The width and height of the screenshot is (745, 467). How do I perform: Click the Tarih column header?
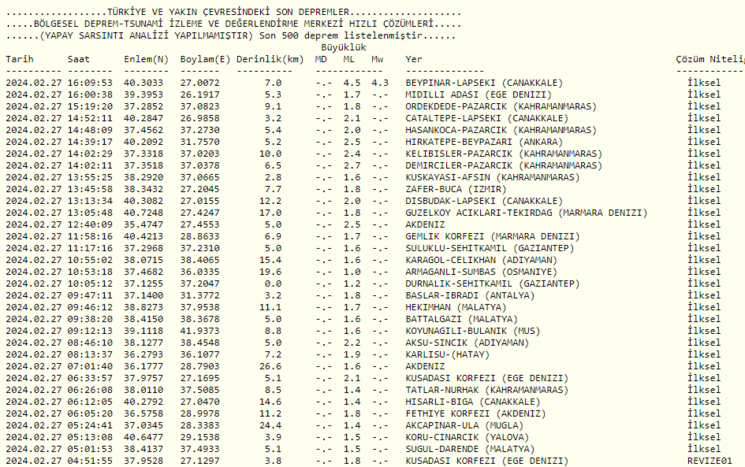pyautogui.click(x=19, y=59)
